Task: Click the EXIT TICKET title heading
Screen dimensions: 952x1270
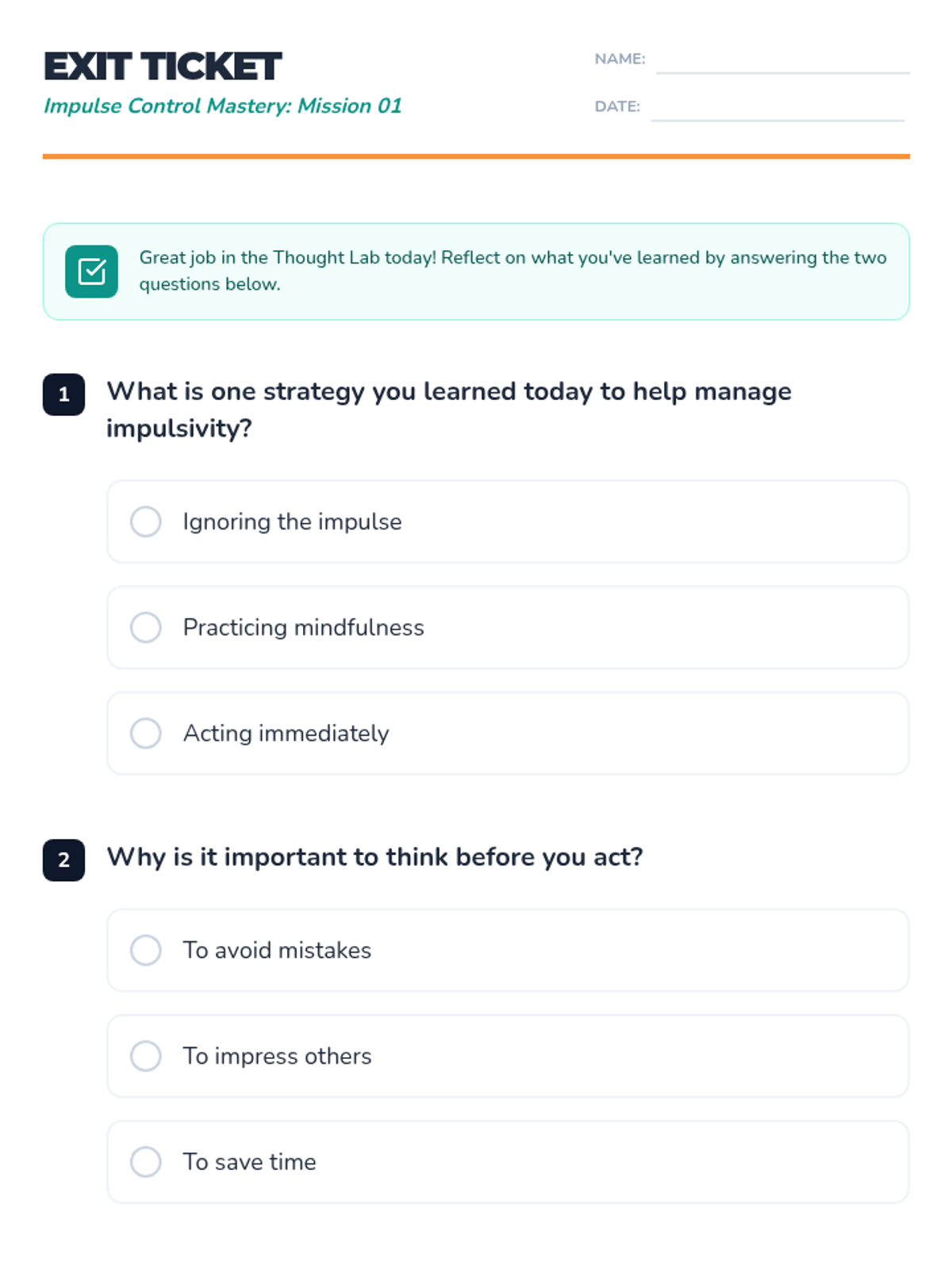Action: [163, 67]
